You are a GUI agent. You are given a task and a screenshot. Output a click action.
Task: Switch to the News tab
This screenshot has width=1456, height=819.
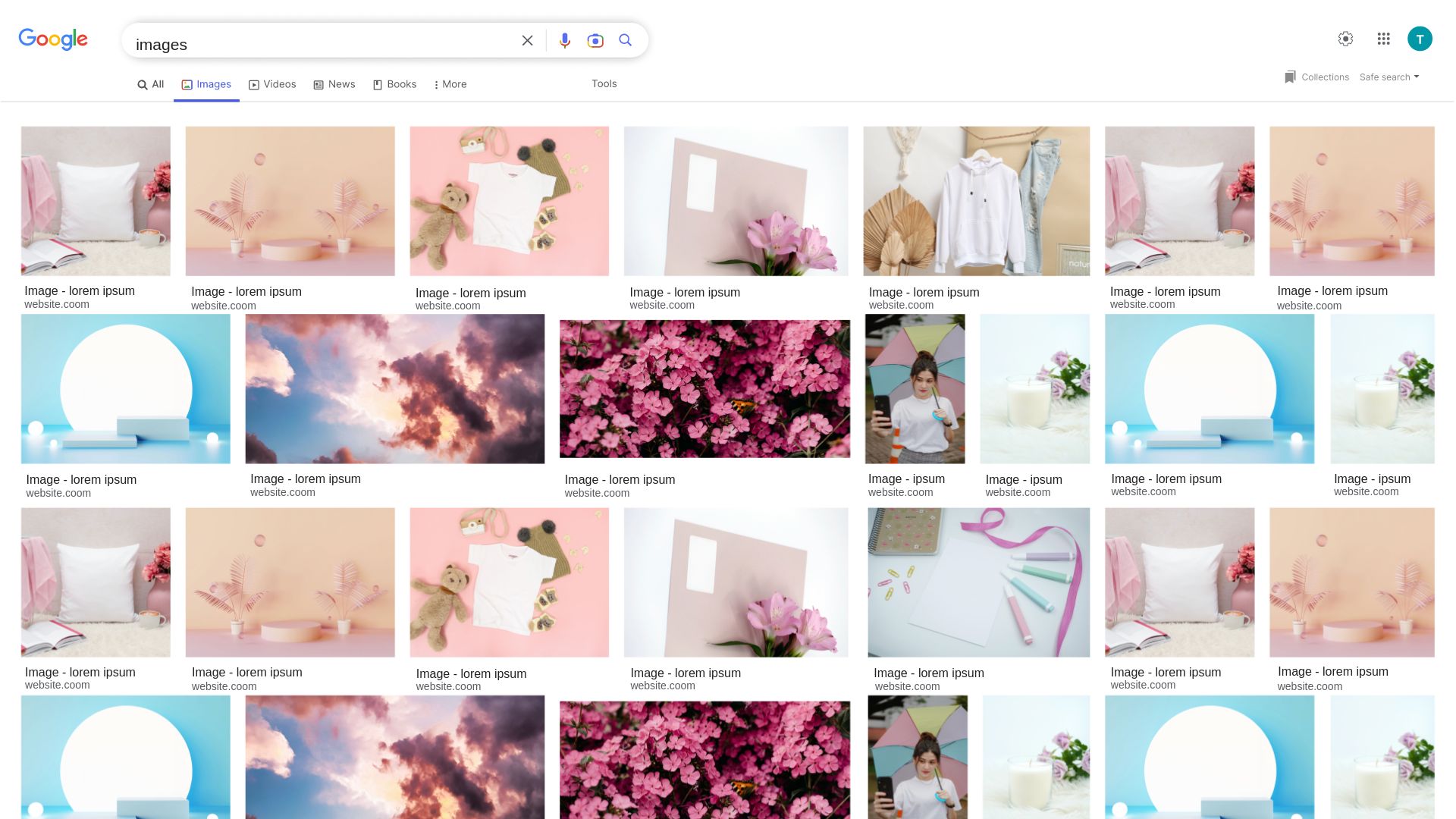click(334, 84)
